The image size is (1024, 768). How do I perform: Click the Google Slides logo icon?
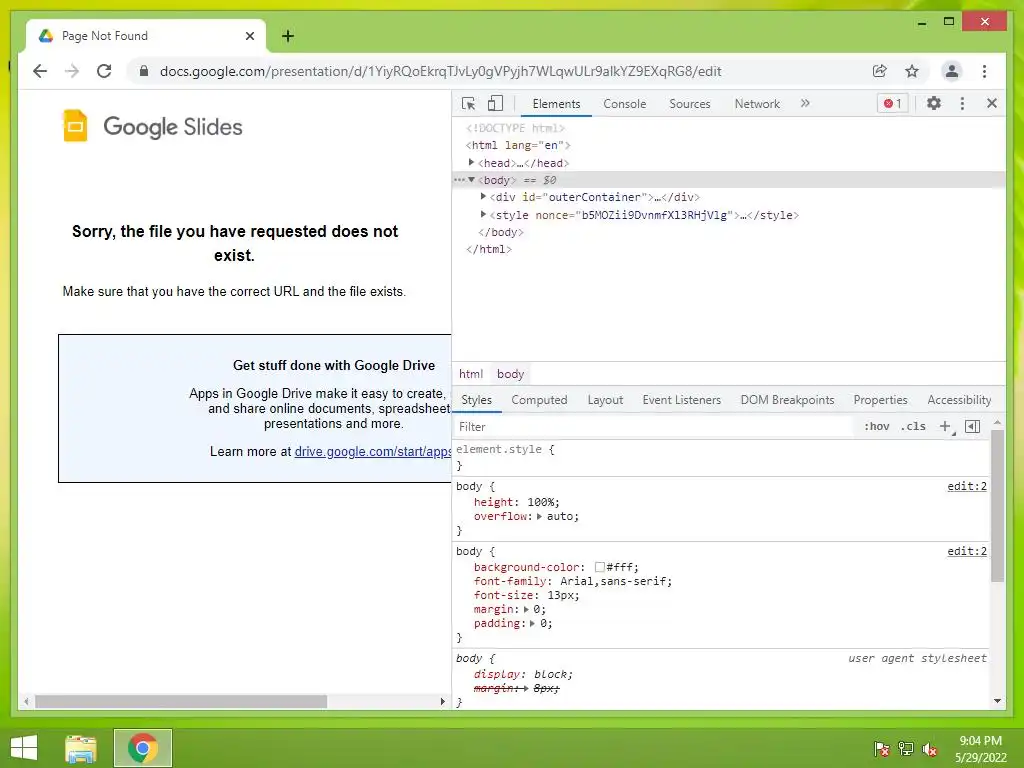coord(74,125)
